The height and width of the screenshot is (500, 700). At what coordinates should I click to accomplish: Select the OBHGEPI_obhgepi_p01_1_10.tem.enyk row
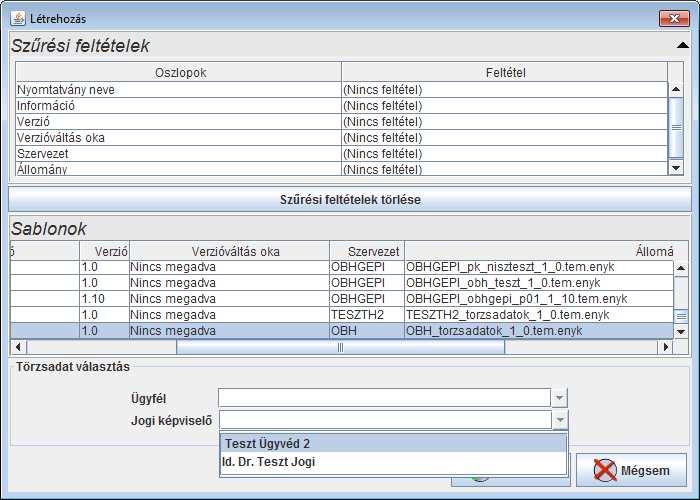coord(342,299)
